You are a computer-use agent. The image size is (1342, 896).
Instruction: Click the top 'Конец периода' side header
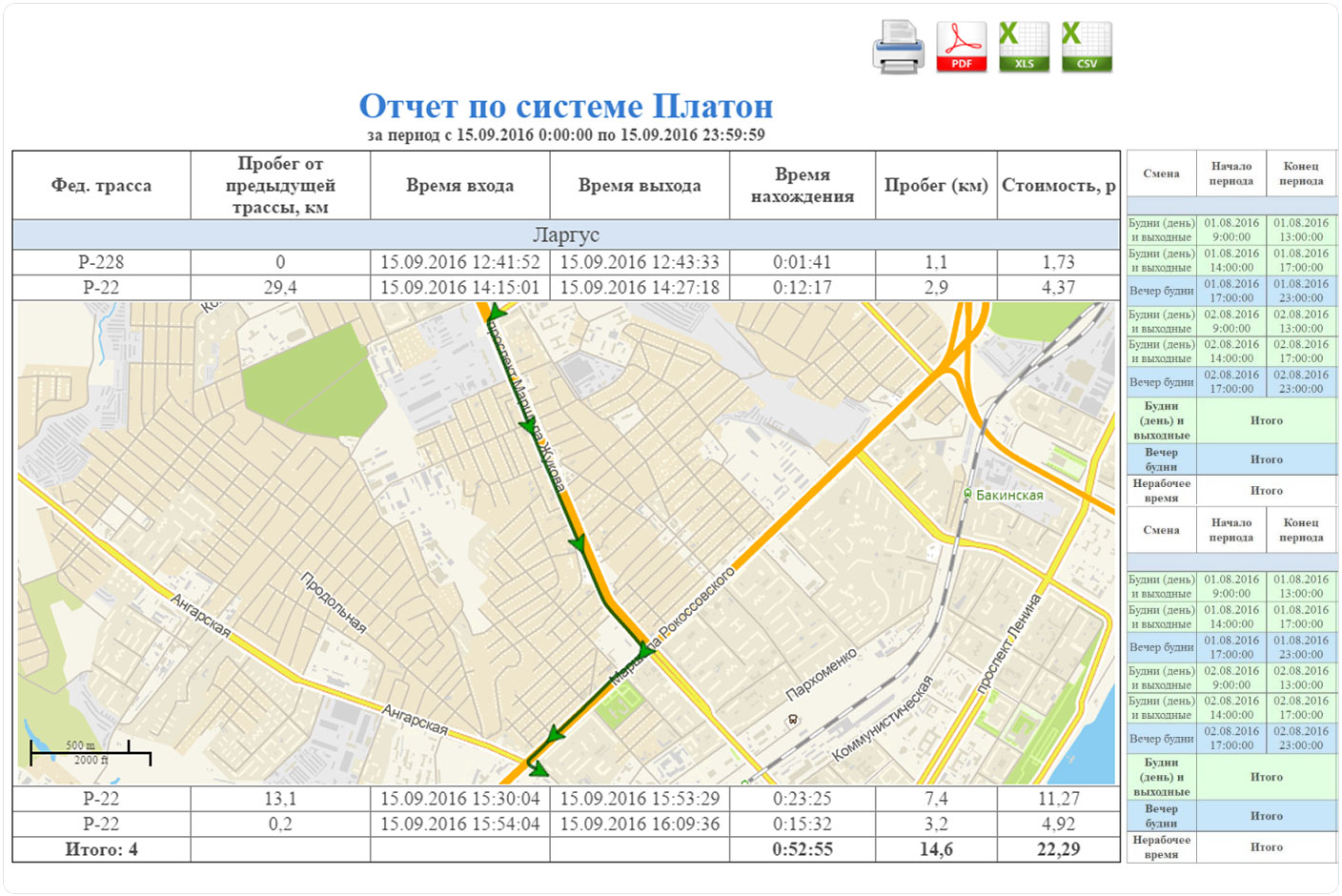[1301, 173]
